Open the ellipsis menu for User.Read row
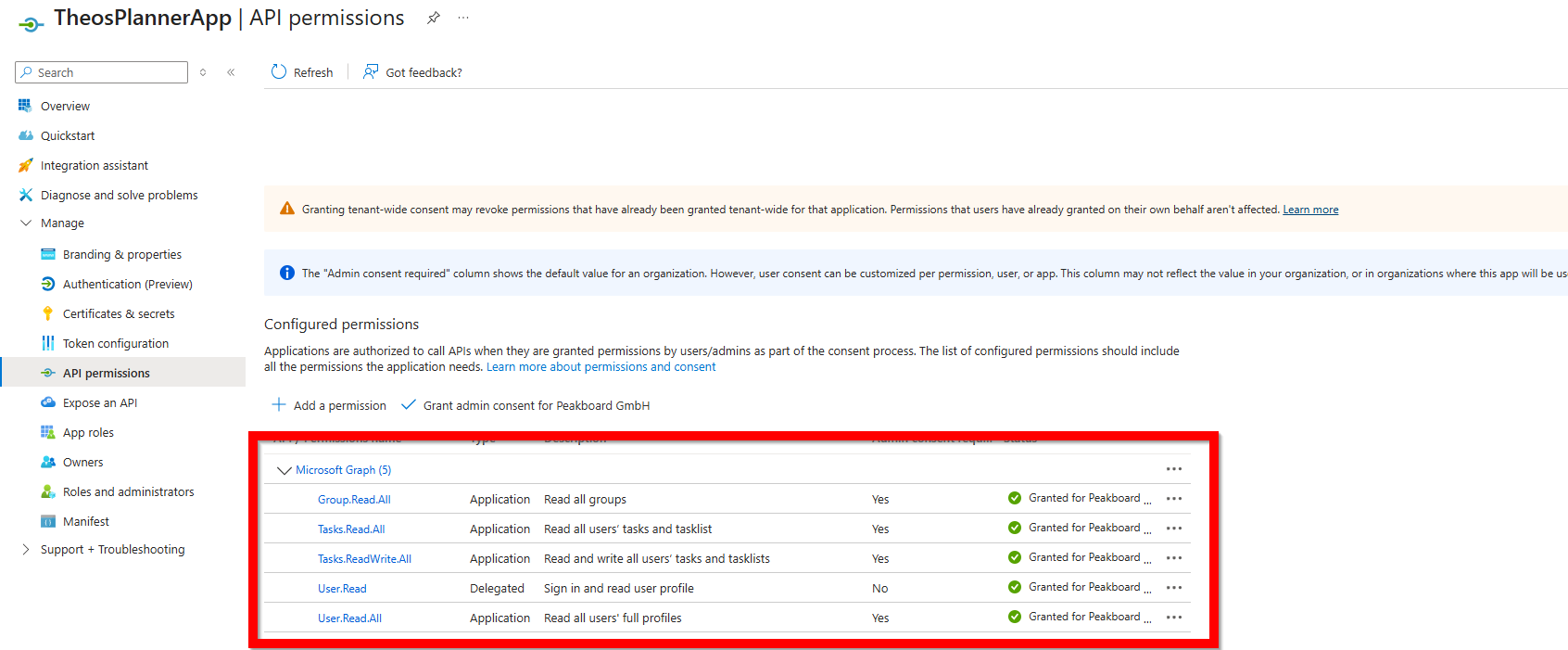1568x650 pixels. 1174,588
